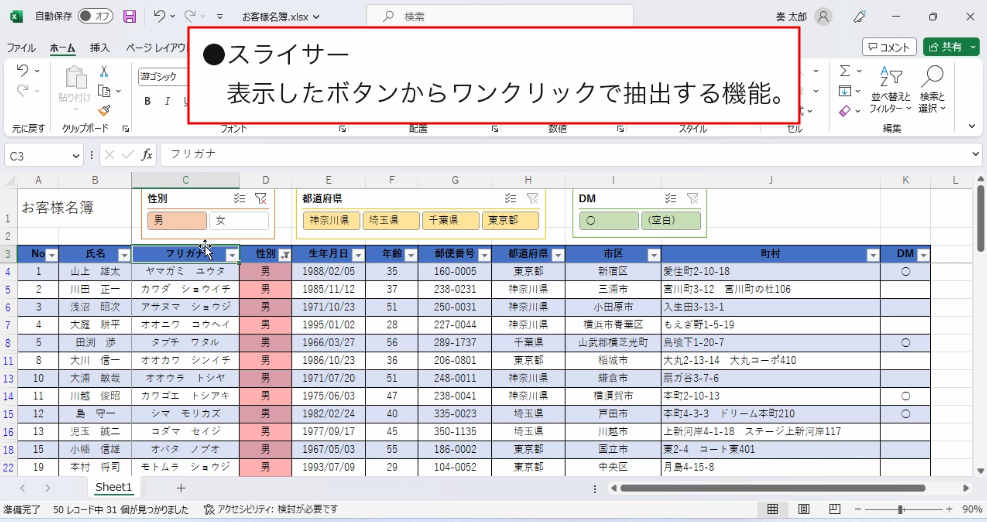The height and width of the screenshot is (522, 987).
Task: Select 埼玉県 slicer button
Action: (391, 220)
